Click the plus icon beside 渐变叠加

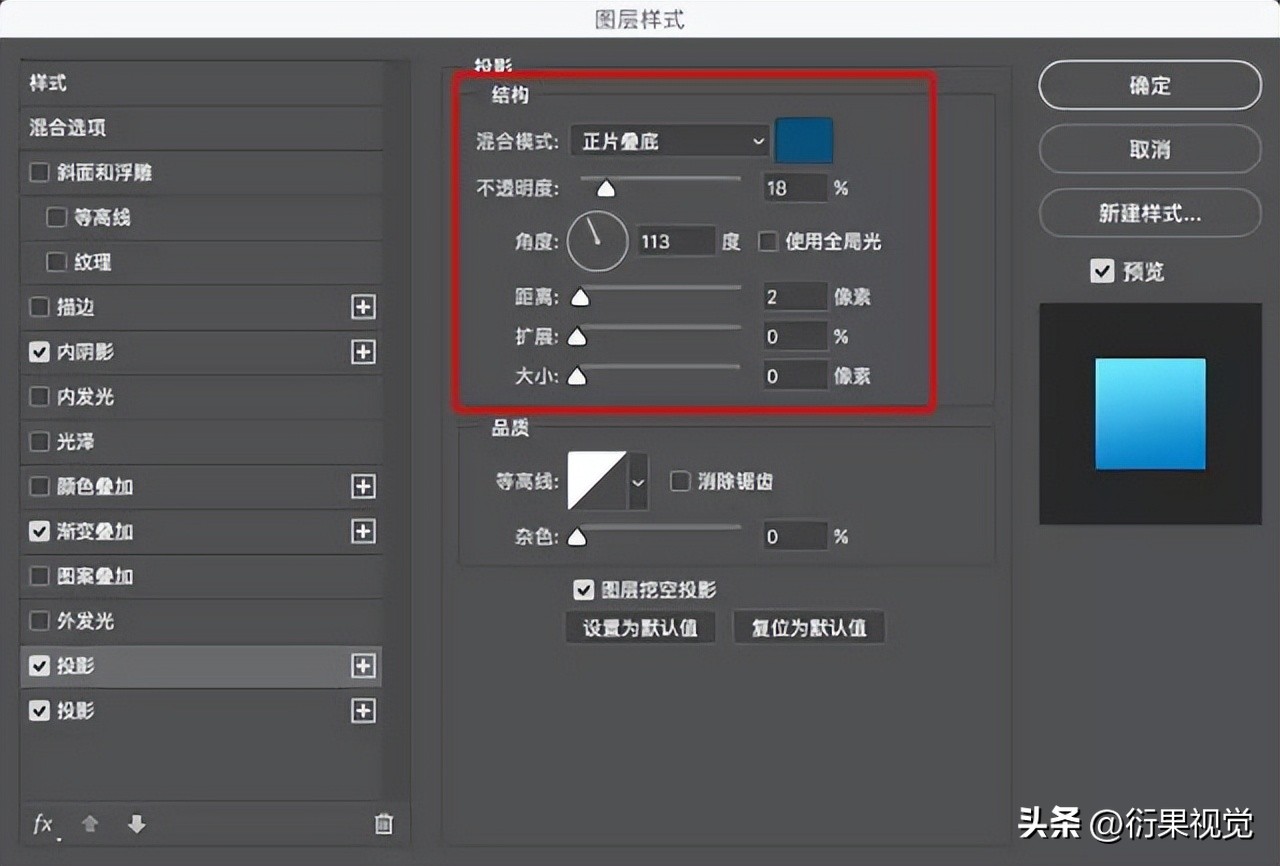pos(363,532)
